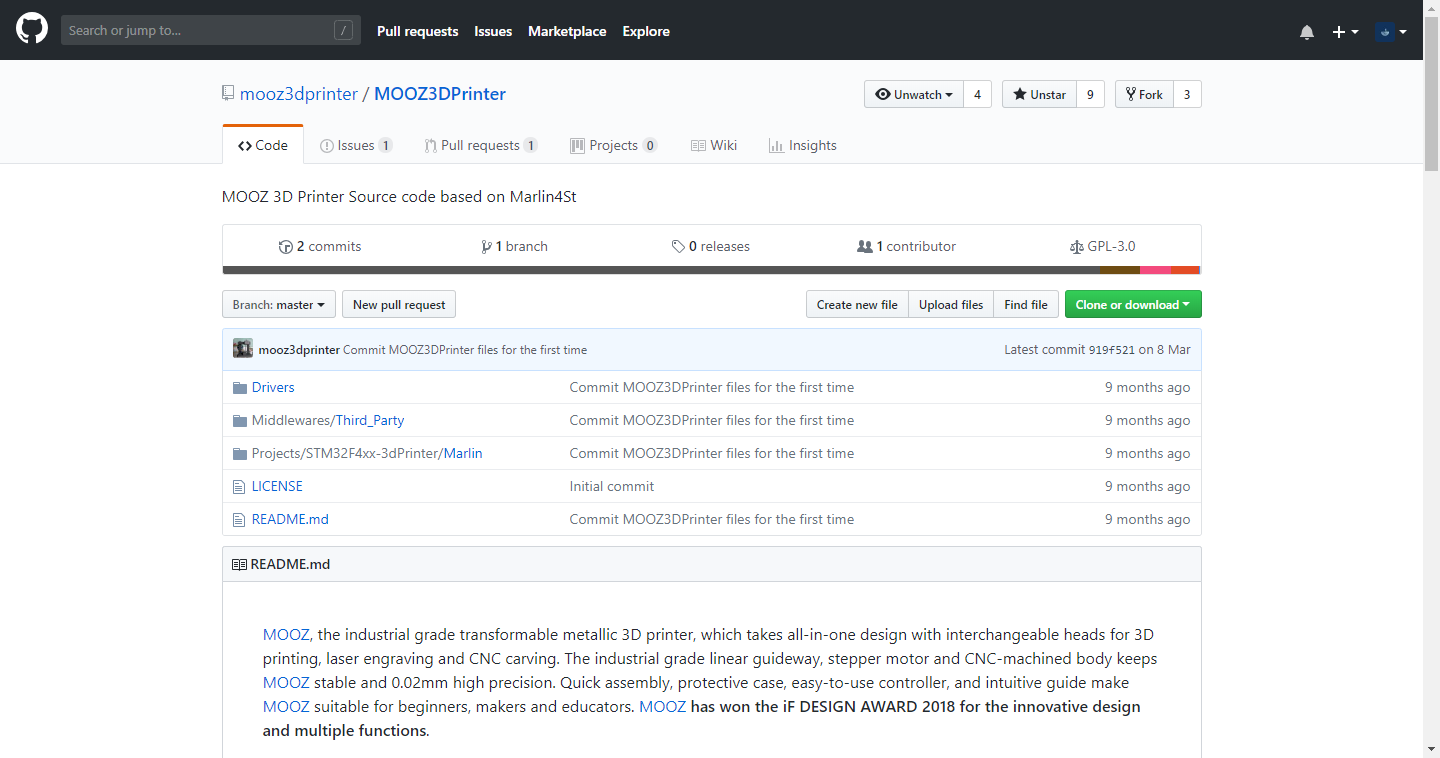Viewport: 1440px width, 758px height.
Task: View the watchers count 4
Action: tap(977, 94)
